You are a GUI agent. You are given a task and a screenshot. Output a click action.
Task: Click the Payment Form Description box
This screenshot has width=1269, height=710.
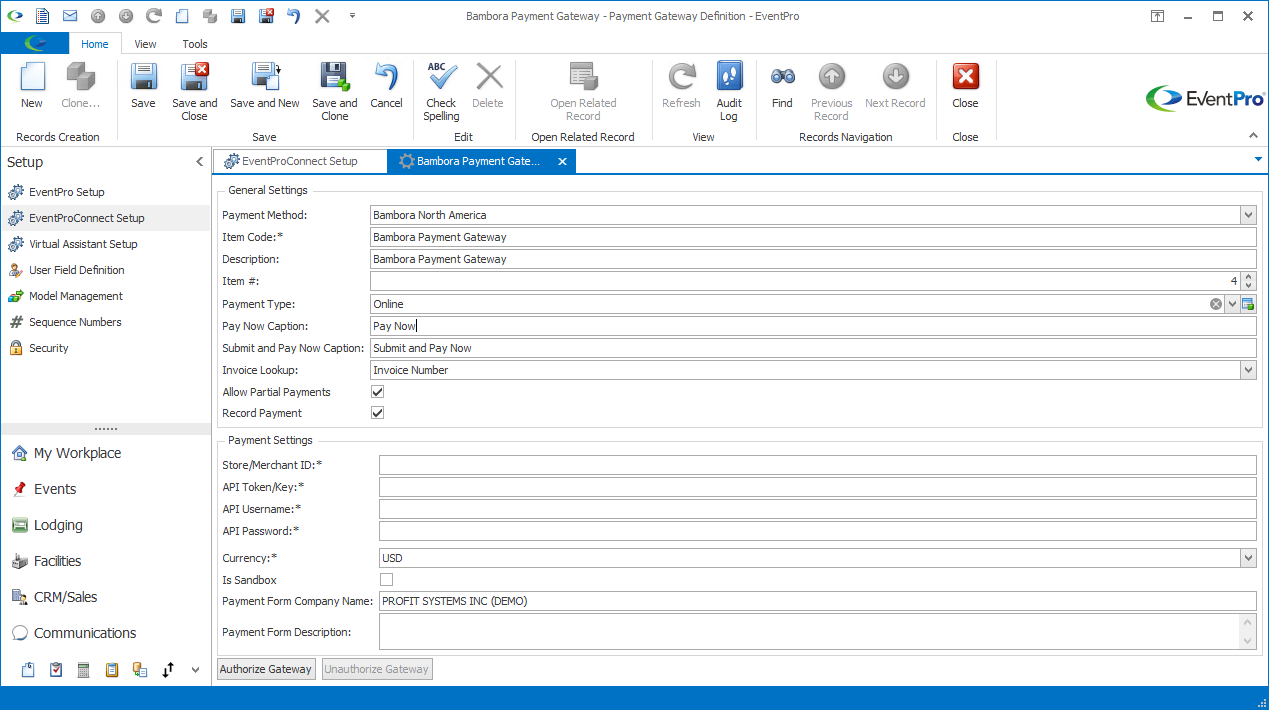coord(817,632)
